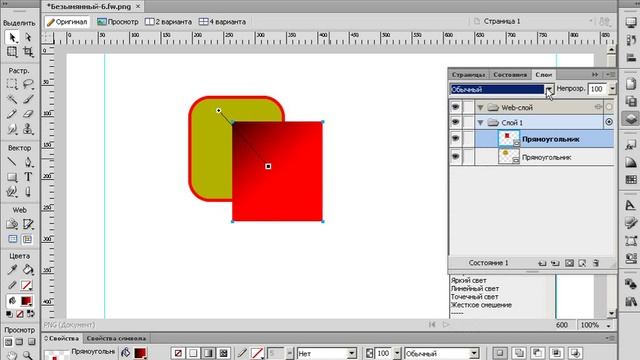Open opacity slider arrow beside Непрозр. field
This screenshot has height=360, width=640.
tap(612, 89)
